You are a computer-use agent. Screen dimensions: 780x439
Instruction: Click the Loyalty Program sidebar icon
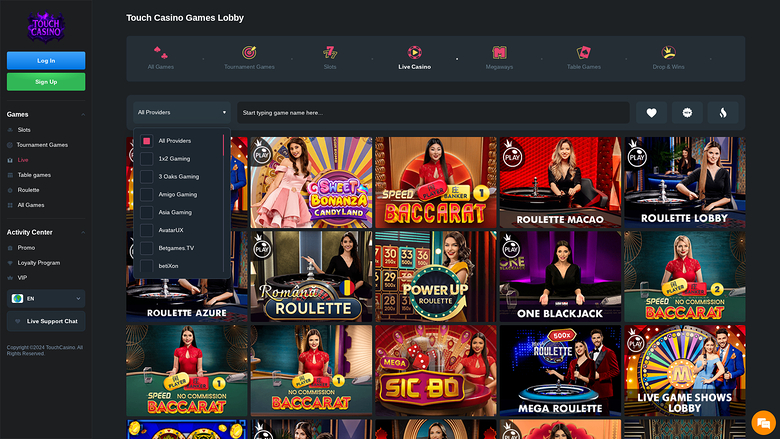coord(10,263)
